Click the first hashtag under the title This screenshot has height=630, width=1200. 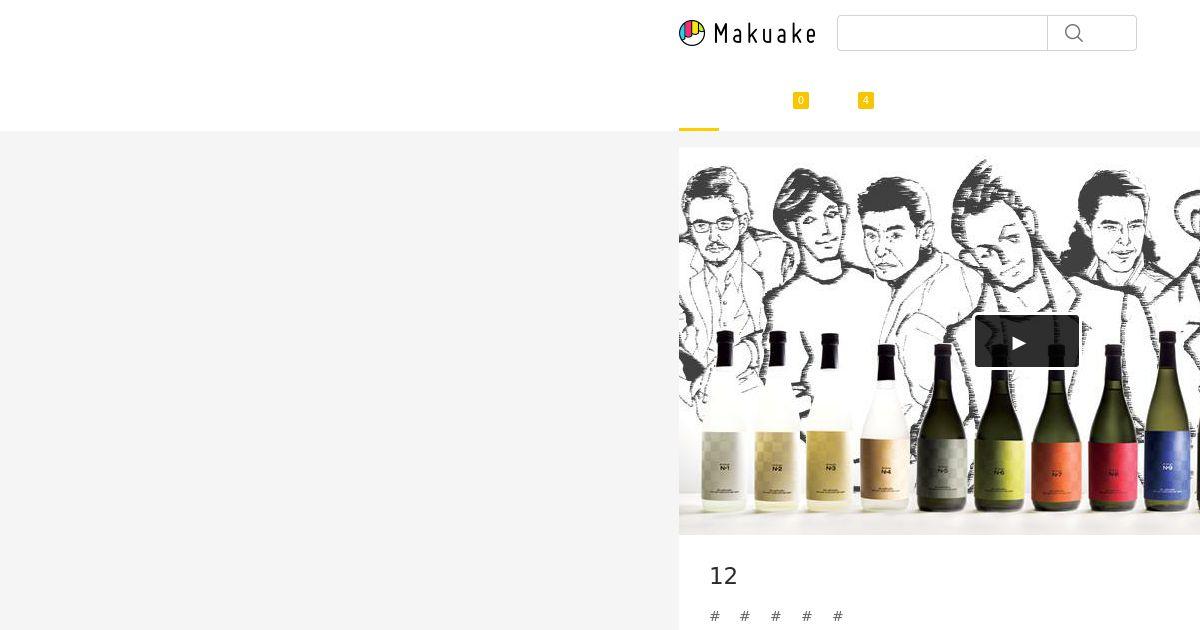pyautogui.click(x=715, y=616)
